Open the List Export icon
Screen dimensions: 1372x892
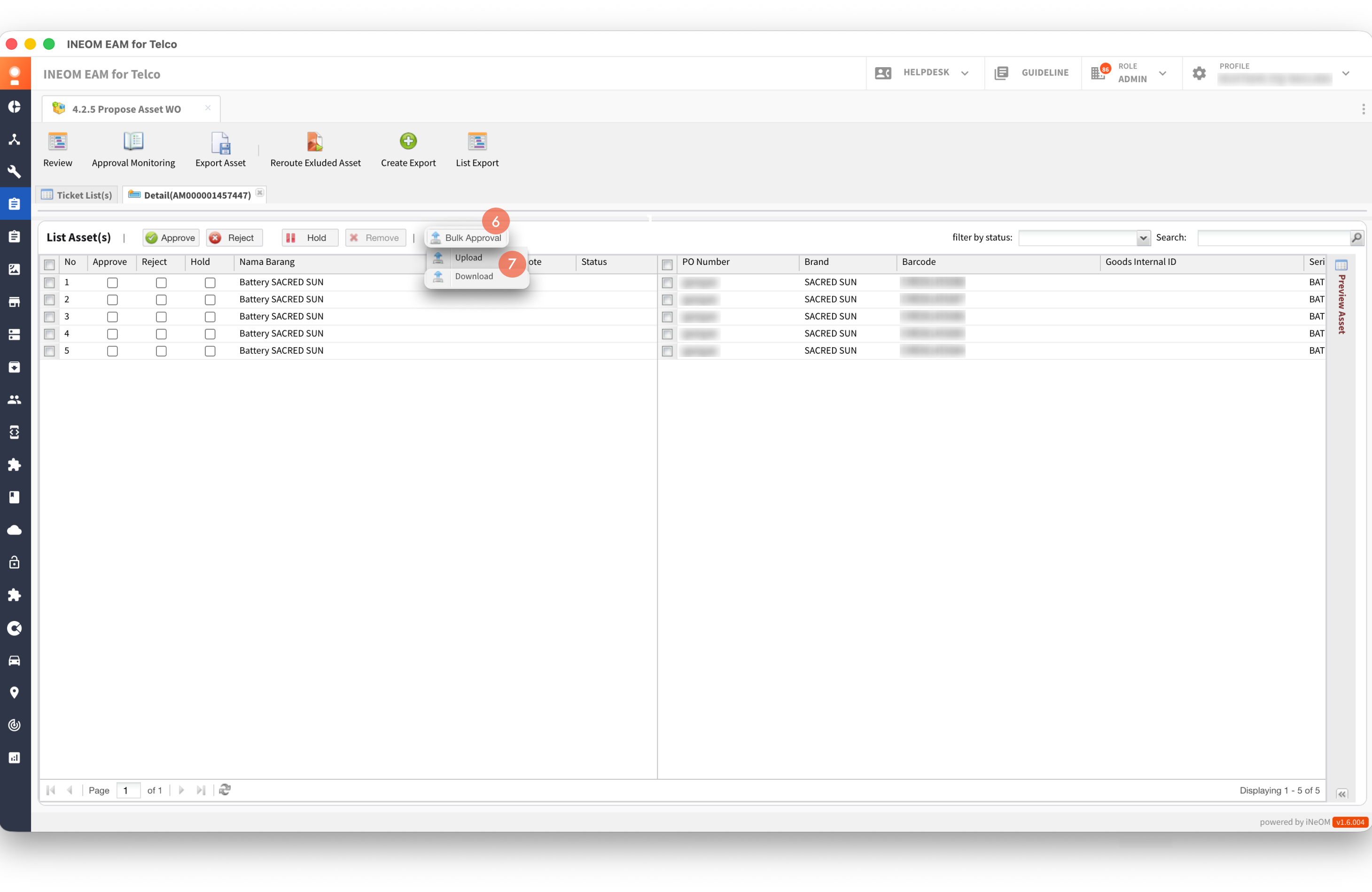pos(477,142)
